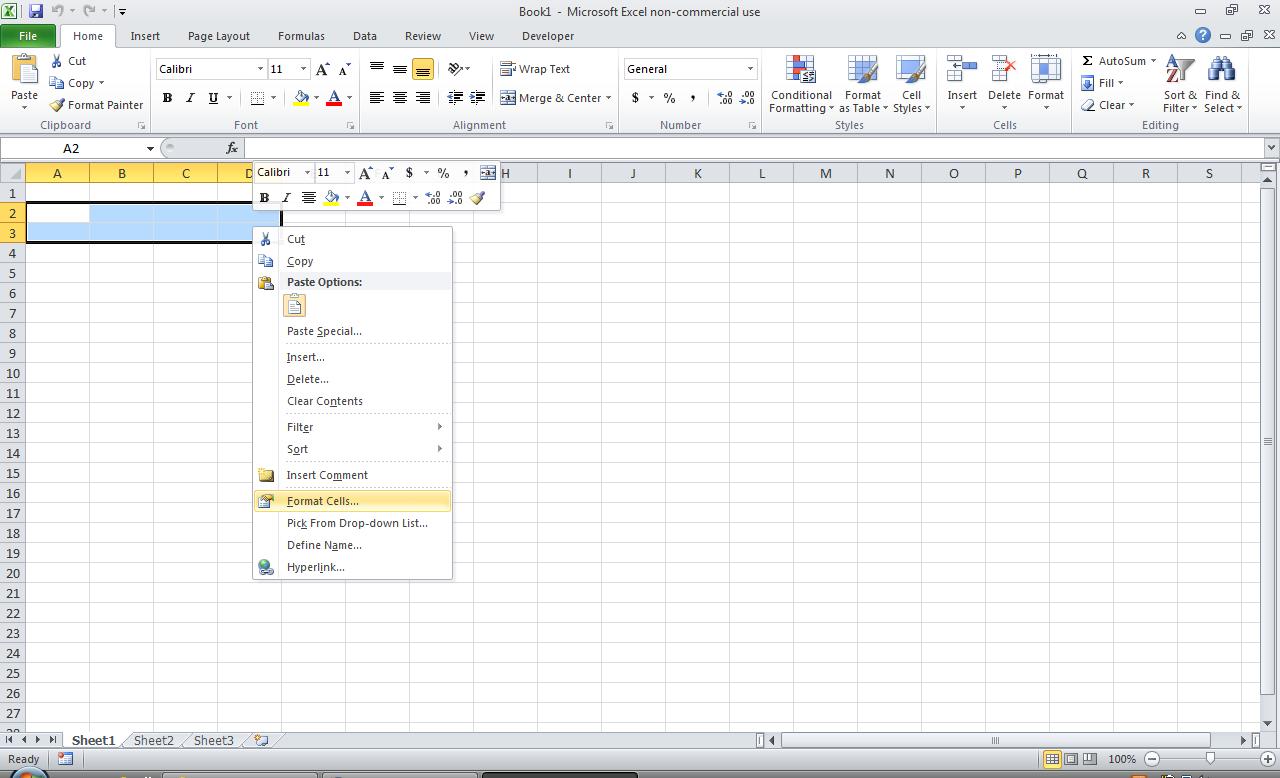Choose Format Cells from the context menu

320,500
